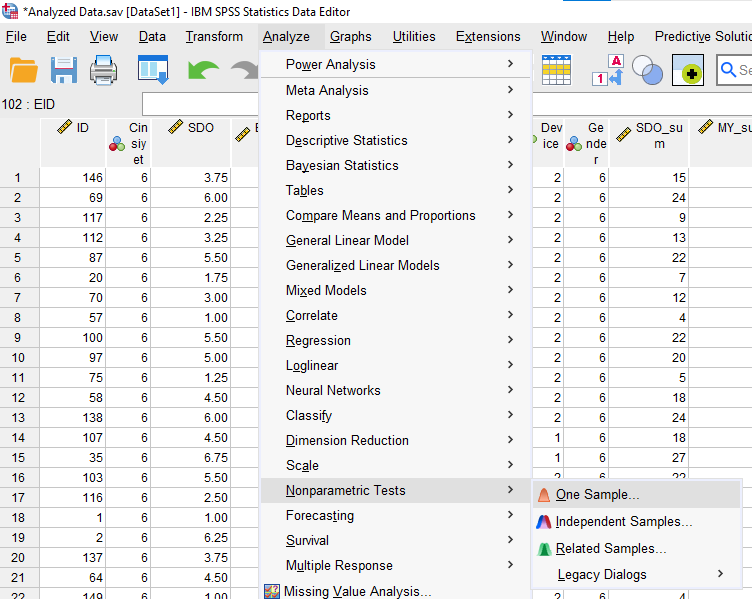This screenshot has width=752, height=599.
Task: Expand the Tables submenu
Action: tap(396, 190)
